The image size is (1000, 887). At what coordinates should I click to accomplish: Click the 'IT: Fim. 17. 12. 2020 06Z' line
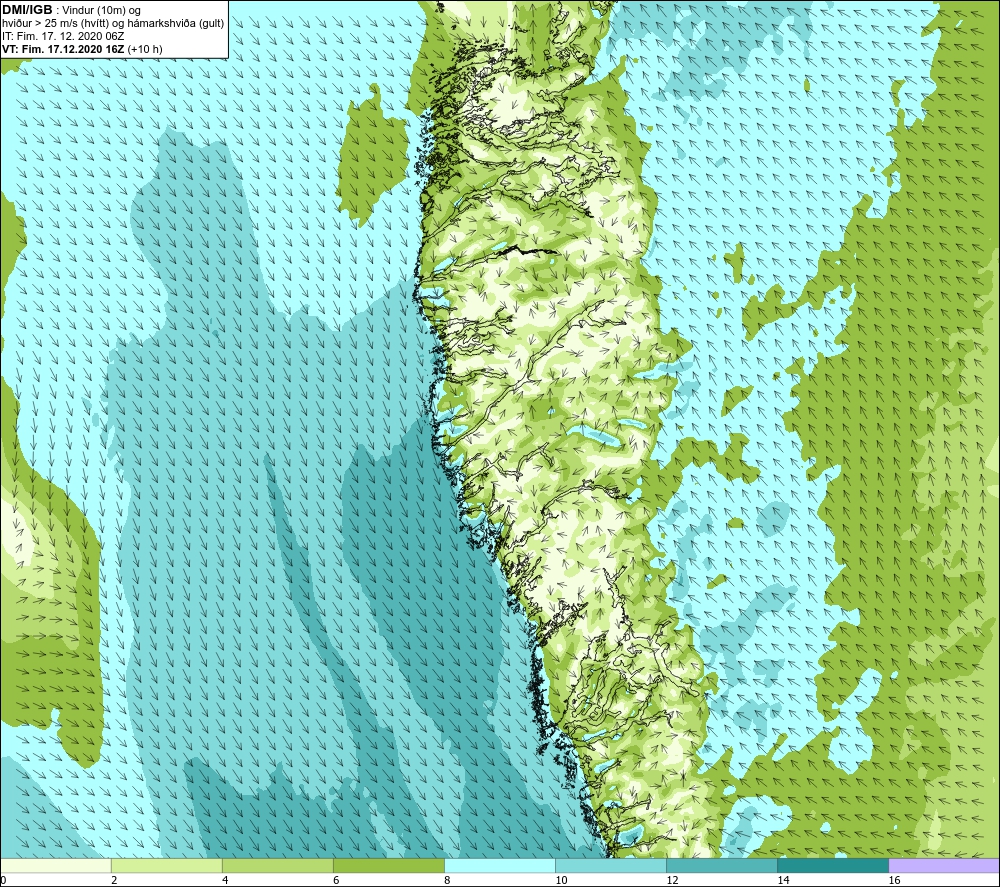pyautogui.click(x=63, y=36)
